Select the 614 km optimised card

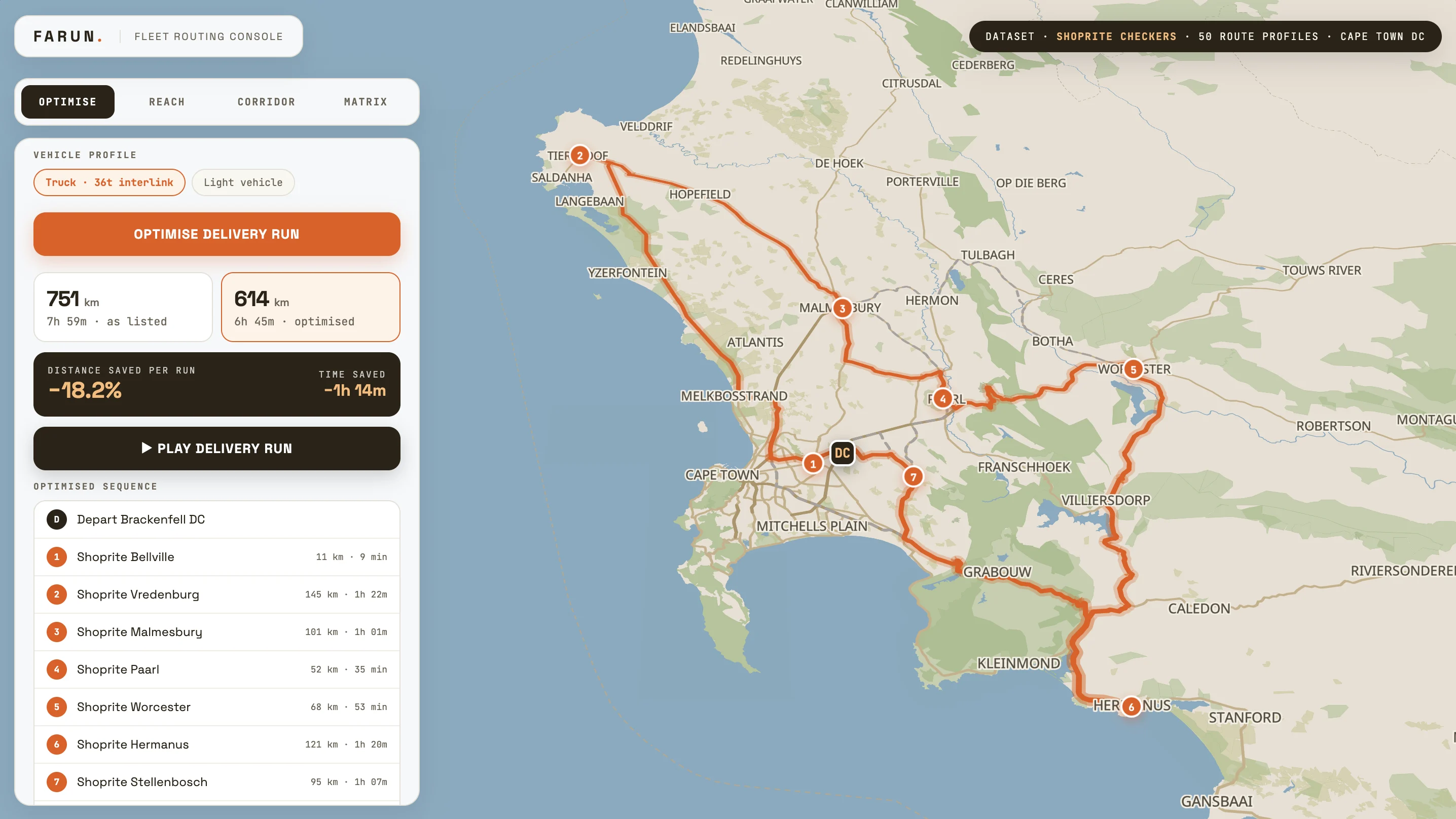310,307
